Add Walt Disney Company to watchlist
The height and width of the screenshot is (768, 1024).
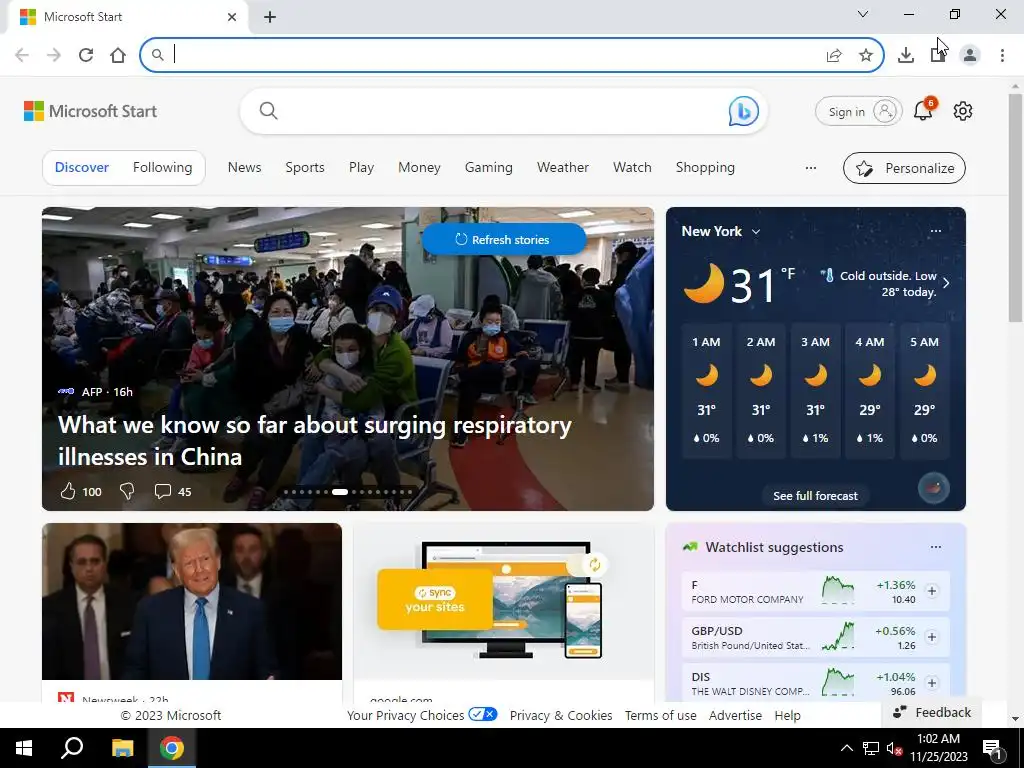[932, 682]
